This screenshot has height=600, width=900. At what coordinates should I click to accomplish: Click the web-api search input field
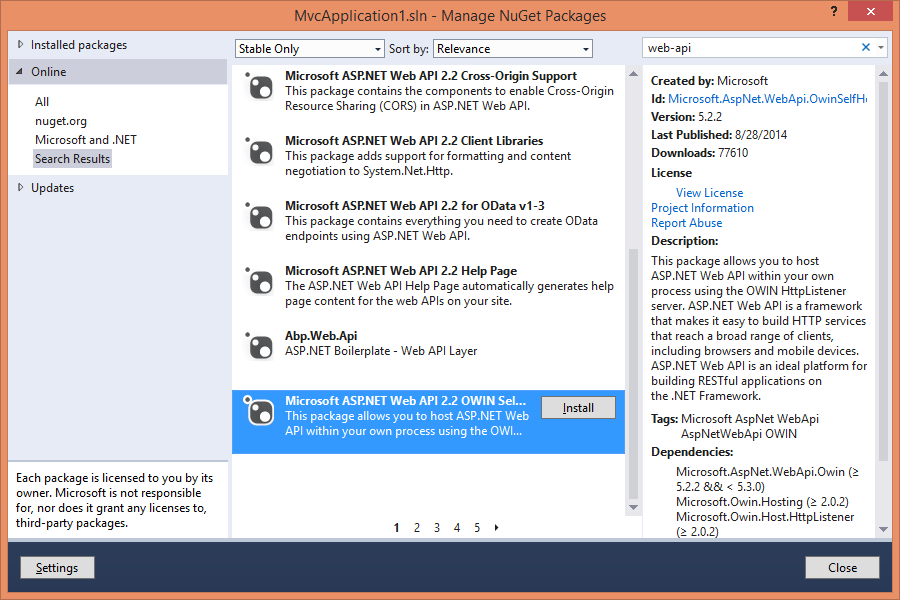click(x=751, y=48)
